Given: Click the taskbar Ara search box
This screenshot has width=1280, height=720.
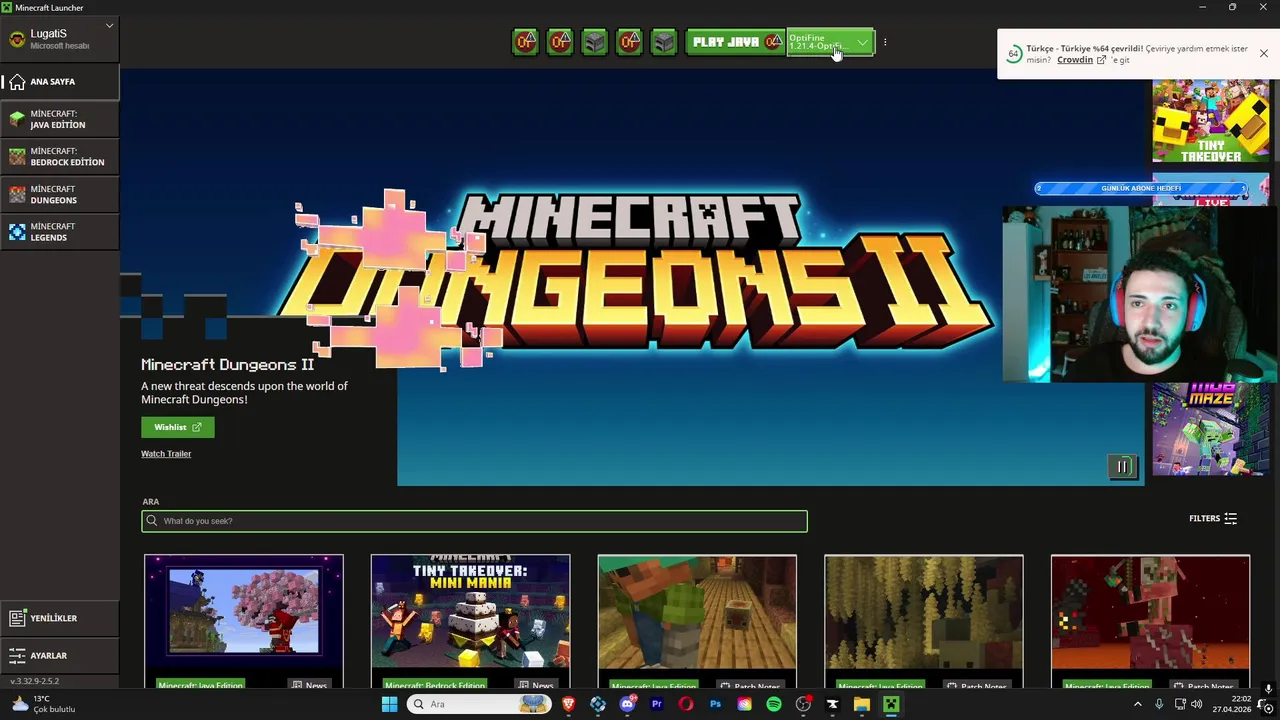Looking at the screenshot, I should tap(480, 704).
